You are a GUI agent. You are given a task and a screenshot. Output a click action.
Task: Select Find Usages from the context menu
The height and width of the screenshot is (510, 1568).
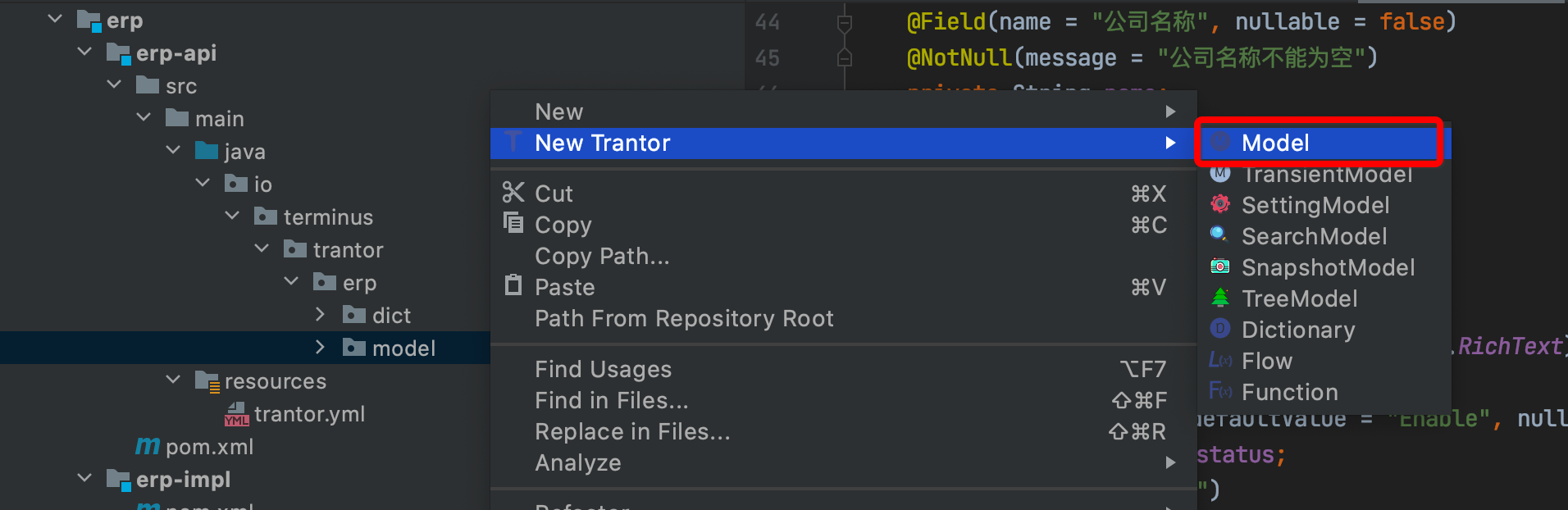604,369
